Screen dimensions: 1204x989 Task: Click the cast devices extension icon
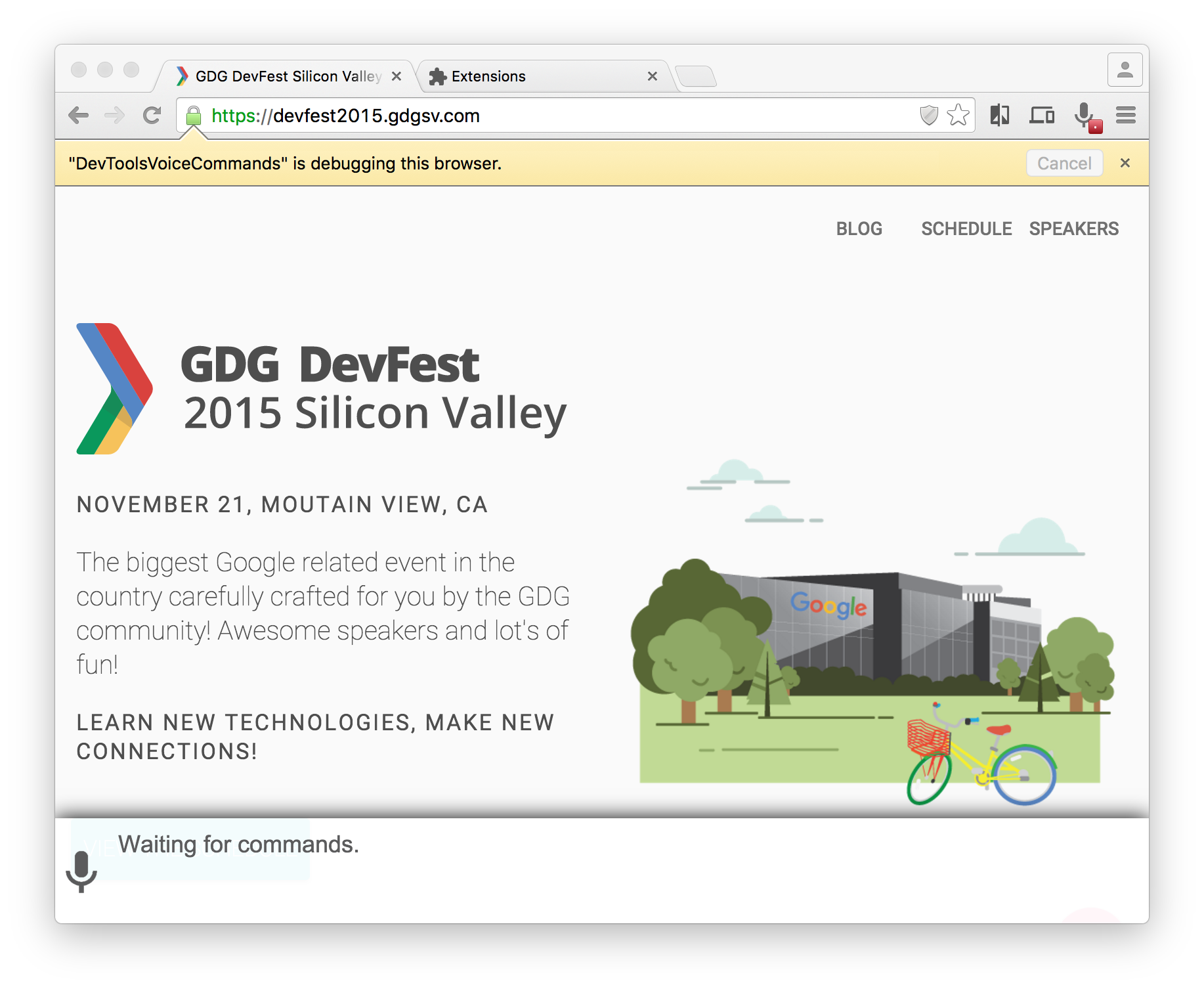(x=1041, y=115)
